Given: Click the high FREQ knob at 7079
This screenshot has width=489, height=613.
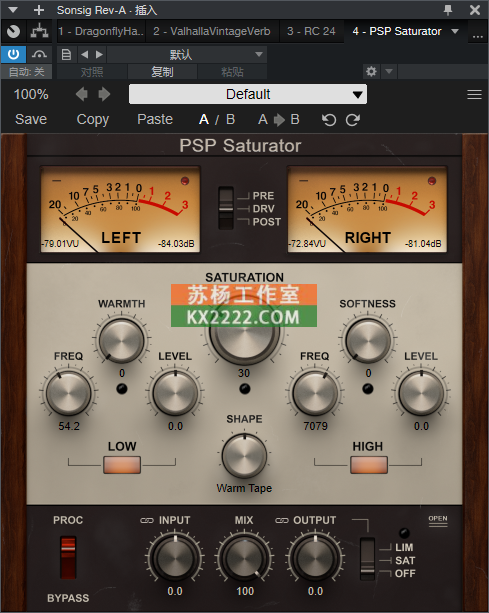Looking at the screenshot, I should coord(315,393).
